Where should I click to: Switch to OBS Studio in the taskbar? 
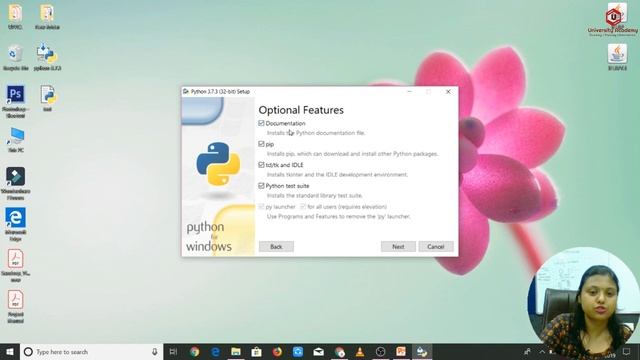pyautogui.click(x=380, y=352)
